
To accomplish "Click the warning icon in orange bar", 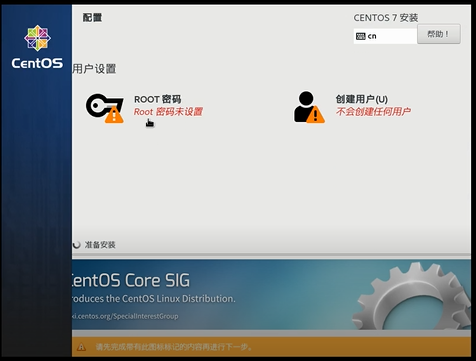I will (81, 347).
